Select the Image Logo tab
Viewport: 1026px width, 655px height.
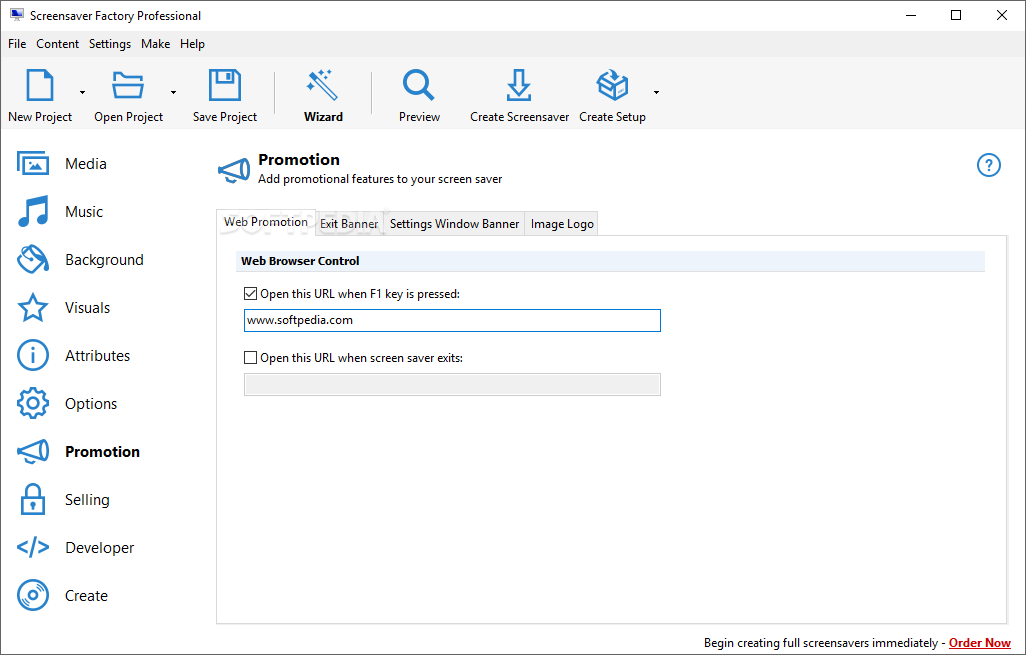tap(562, 224)
